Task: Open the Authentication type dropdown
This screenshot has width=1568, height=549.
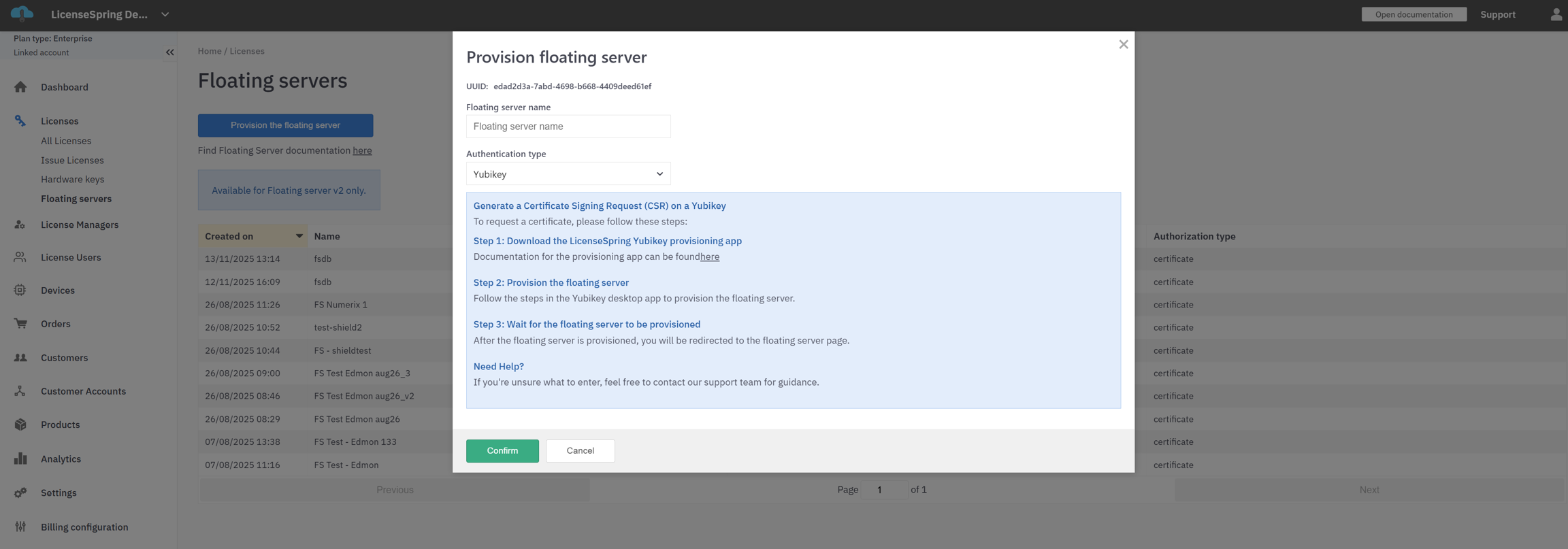Action: click(x=568, y=174)
